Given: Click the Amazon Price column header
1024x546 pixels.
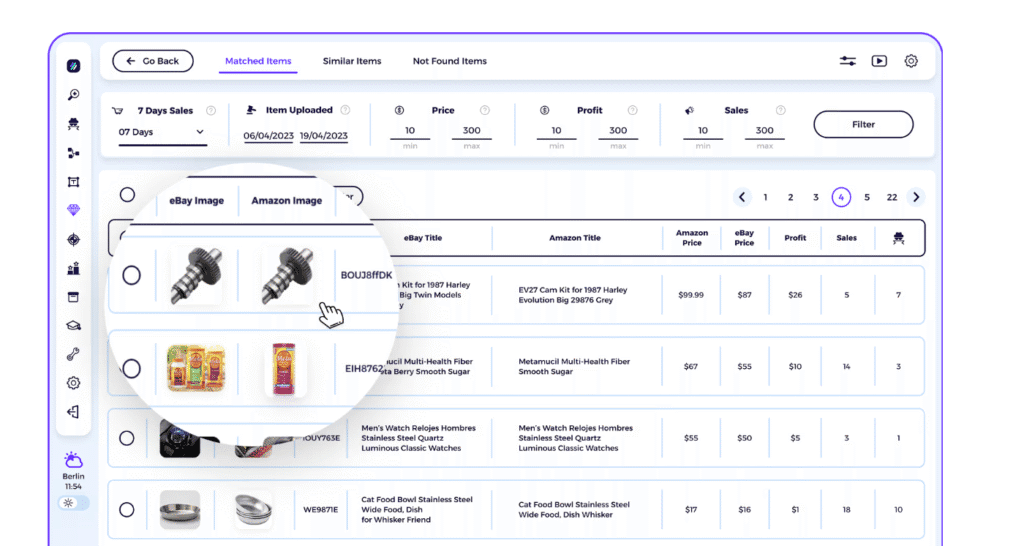Looking at the screenshot, I should click(x=692, y=238).
